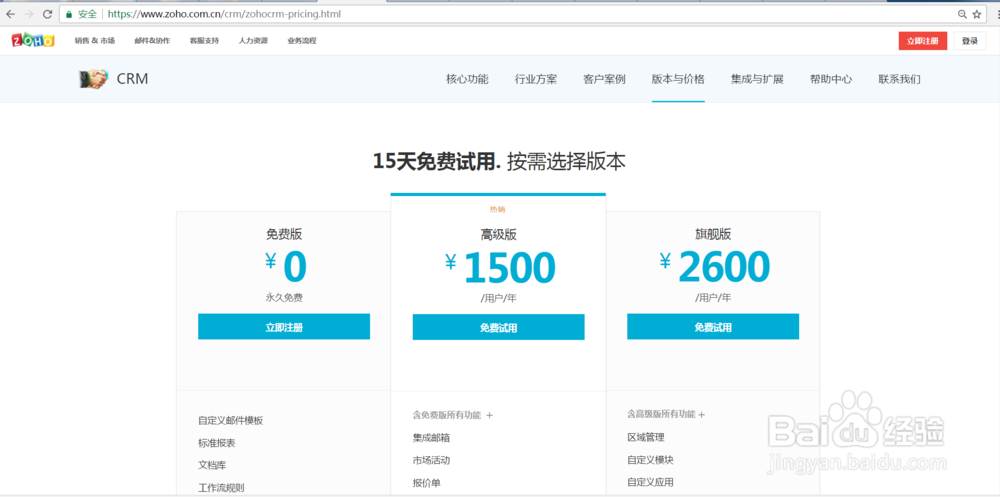Open the 人力资源 menu
1000x497 pixels.
253,41
